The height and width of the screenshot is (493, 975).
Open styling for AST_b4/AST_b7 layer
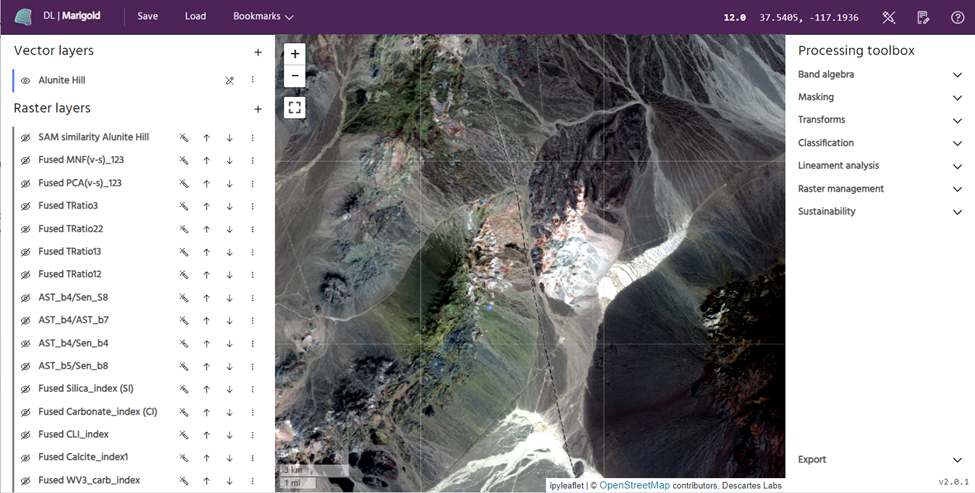(x=183, y=321)
